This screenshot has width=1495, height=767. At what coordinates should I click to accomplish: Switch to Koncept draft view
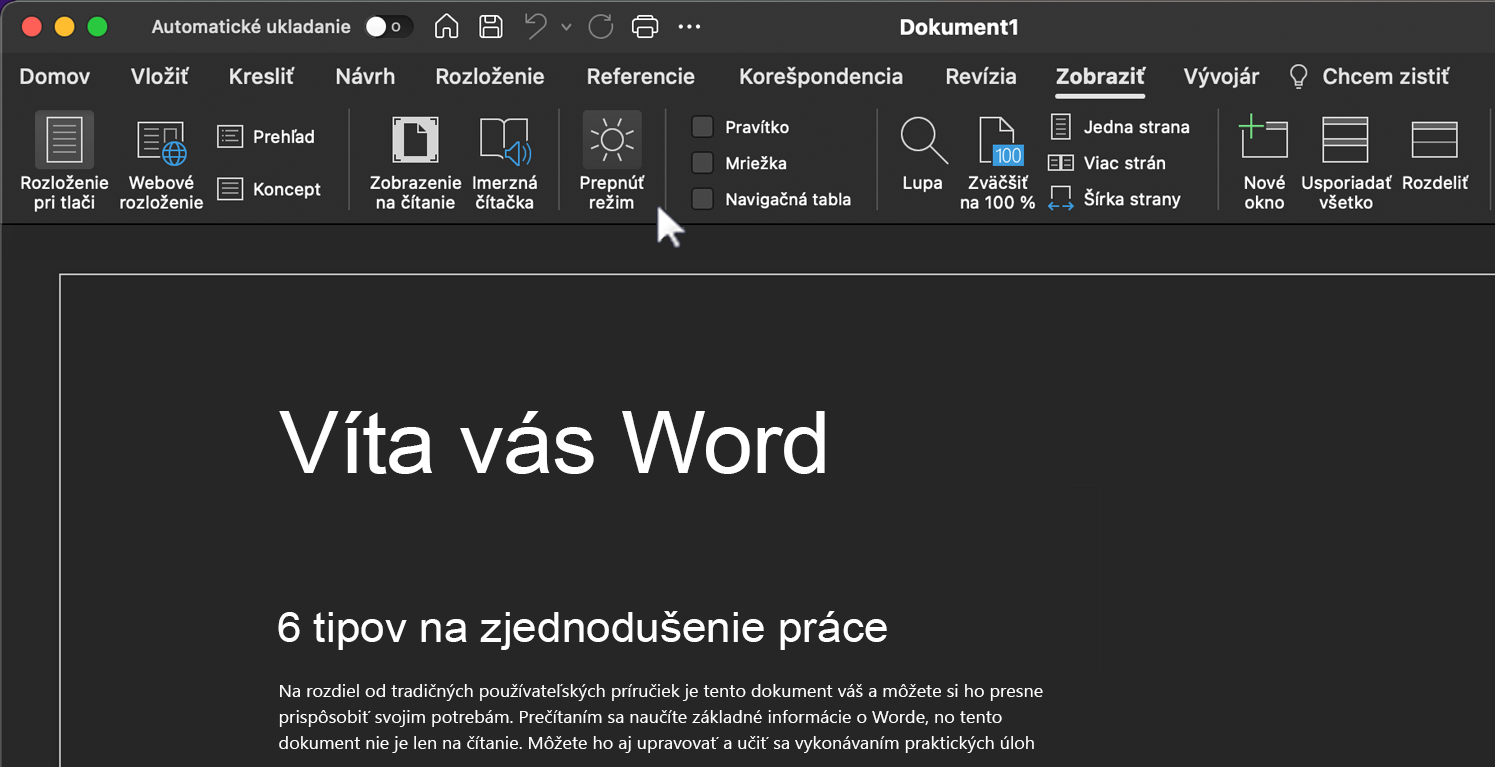click(x=270, y=189)
